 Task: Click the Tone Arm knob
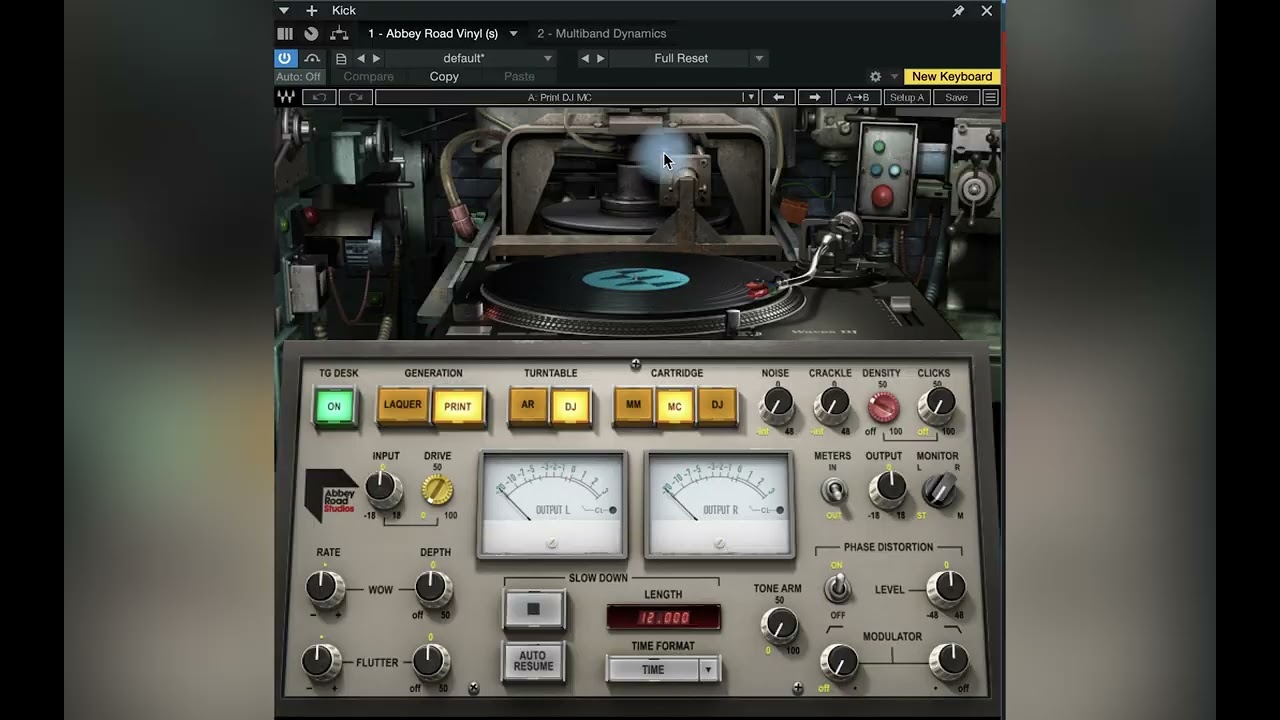(778, 625)
